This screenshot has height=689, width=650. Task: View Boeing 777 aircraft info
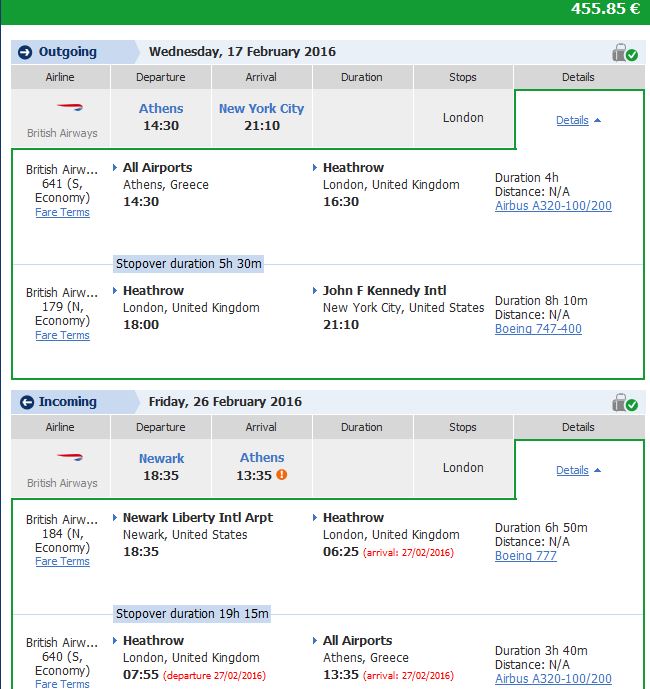(x=526, y=556)
